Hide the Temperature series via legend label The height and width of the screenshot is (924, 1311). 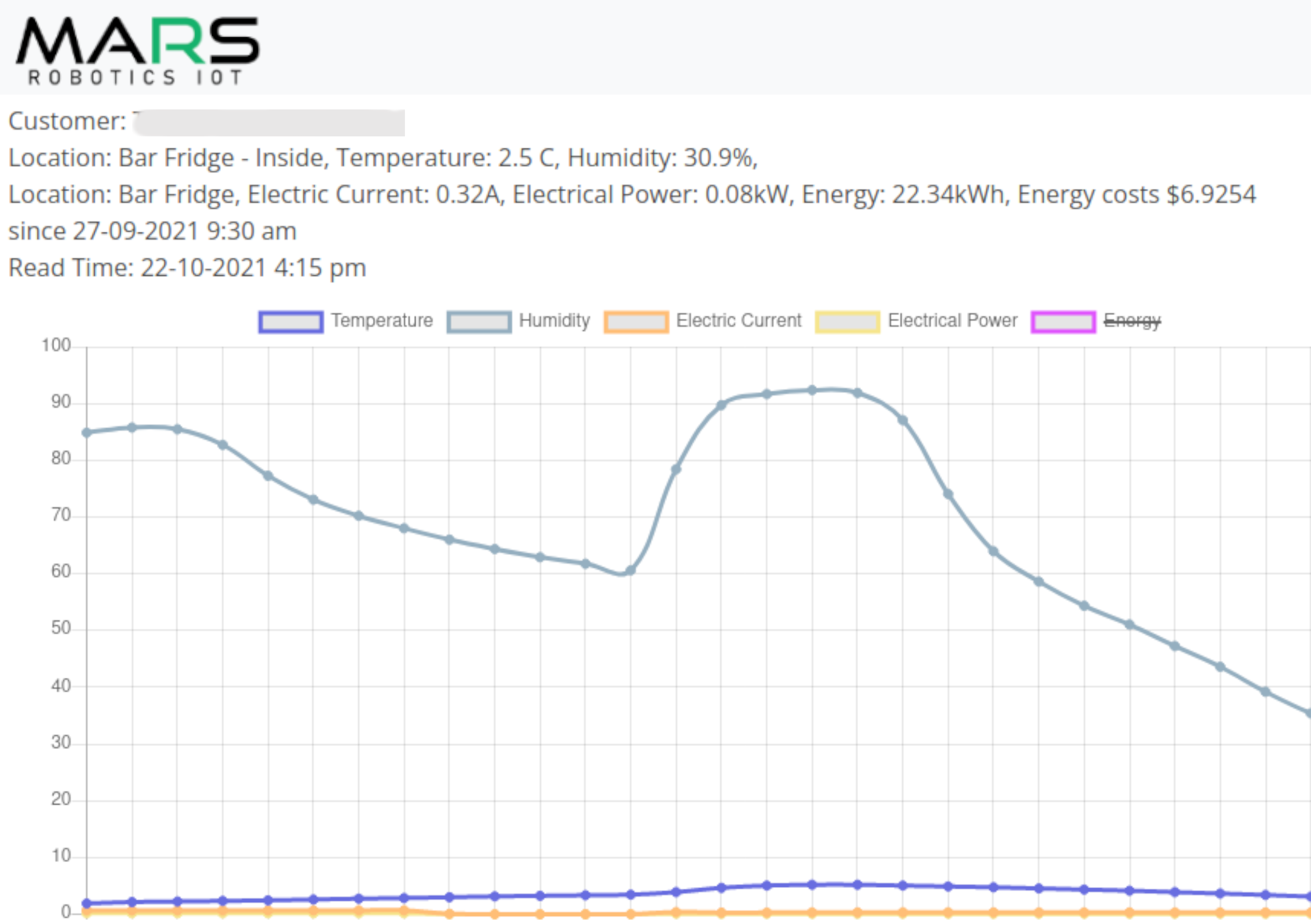click(382, 321)
